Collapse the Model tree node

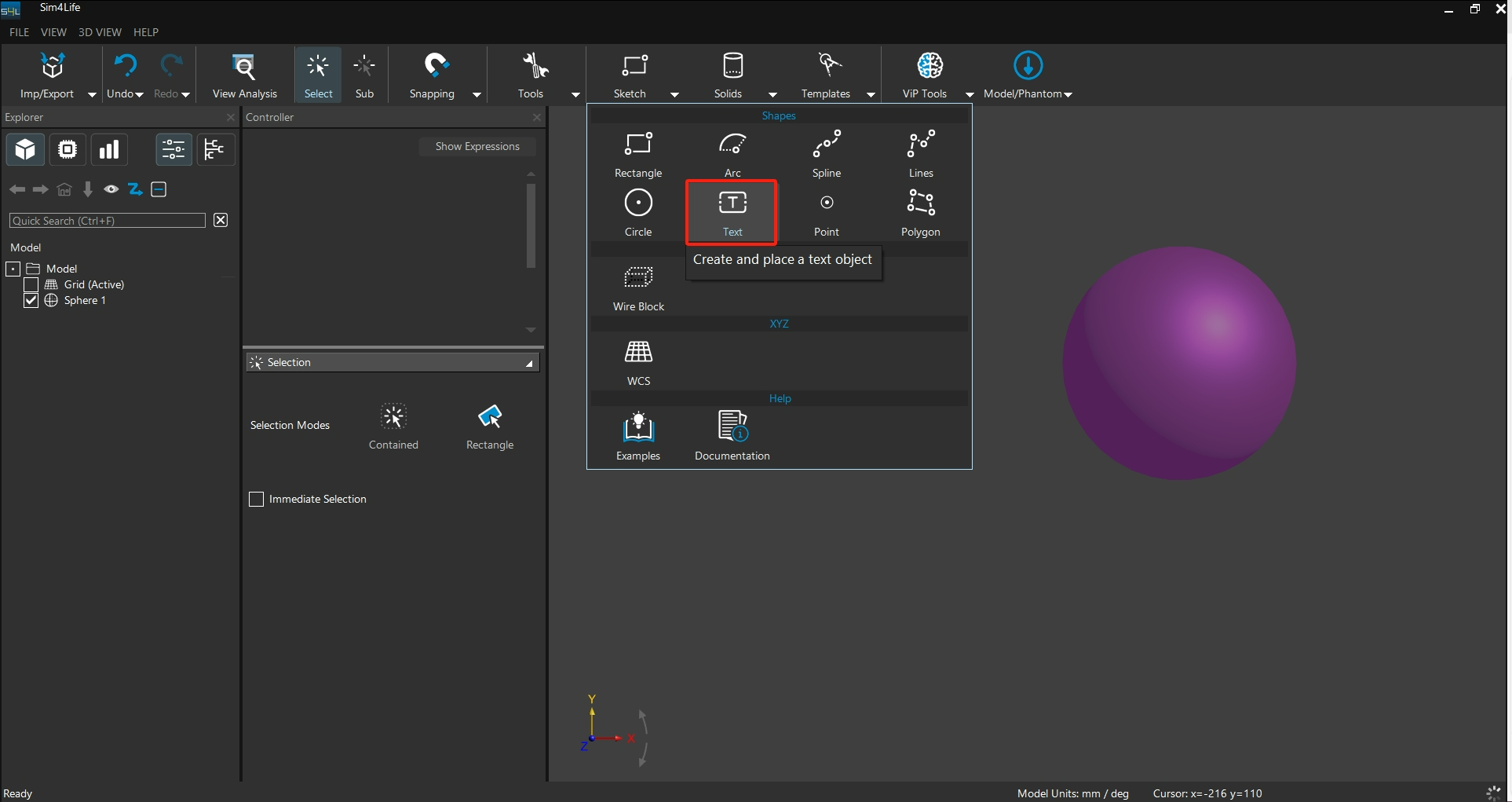pyautogui.click(x=13, y=269)
